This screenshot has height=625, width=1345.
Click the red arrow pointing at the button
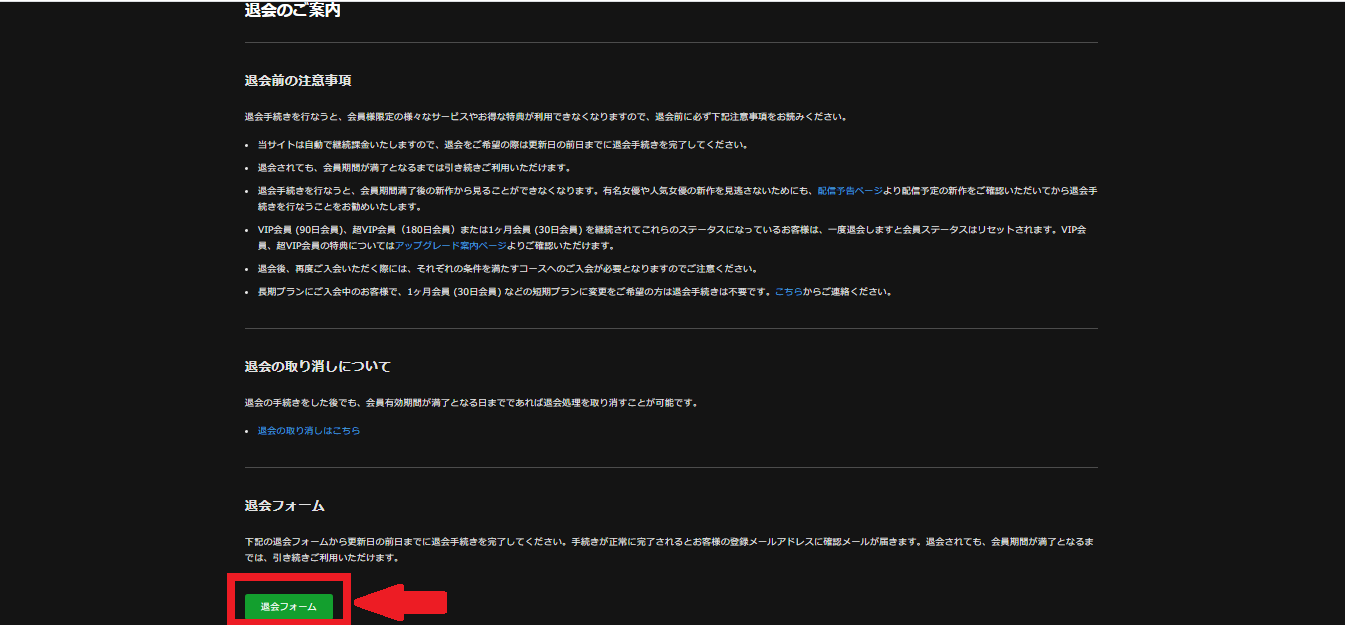coord(402,603)
